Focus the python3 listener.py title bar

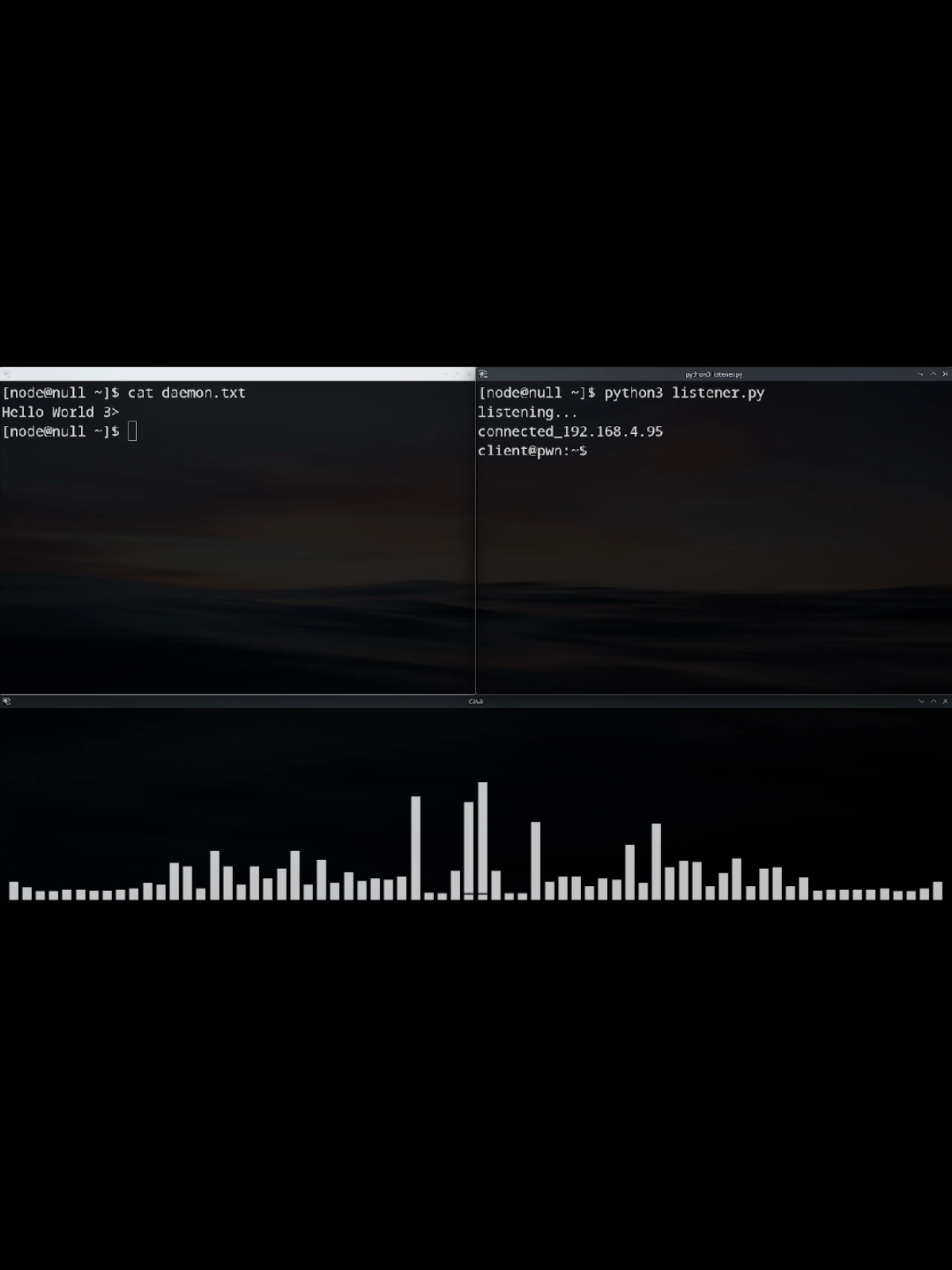(x=714, y=374)
